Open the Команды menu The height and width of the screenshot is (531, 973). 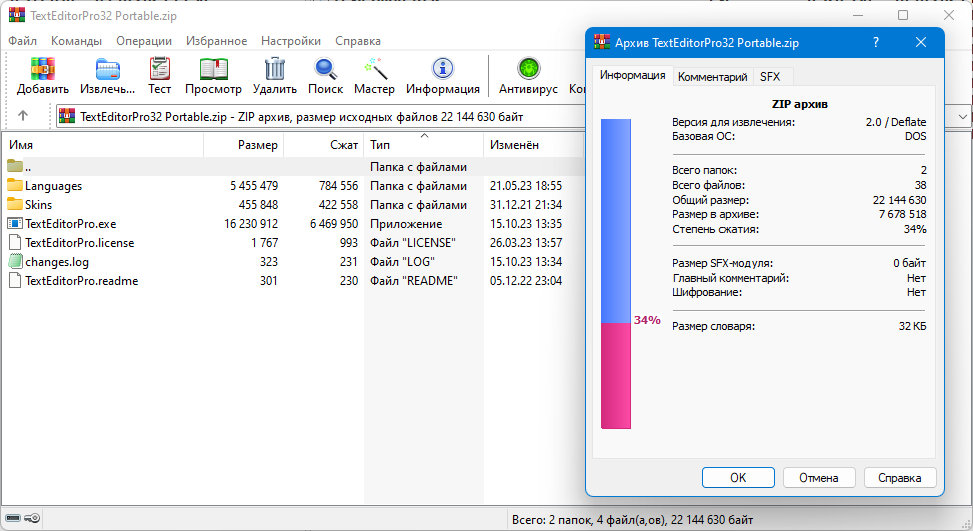pyautogui.click(x=76, y=41)
